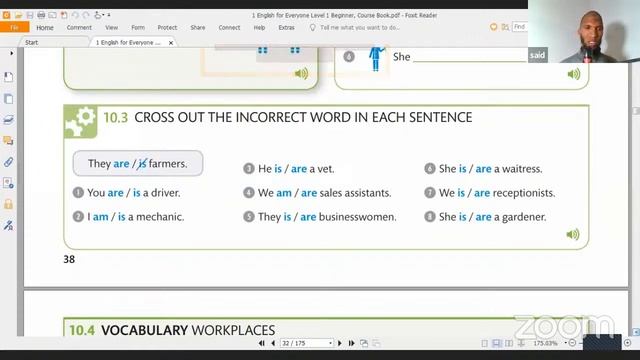The height and width of the screenshot is (360, 640).
Task: Open the Comment ribbon tab
Action: pos(79,28)
